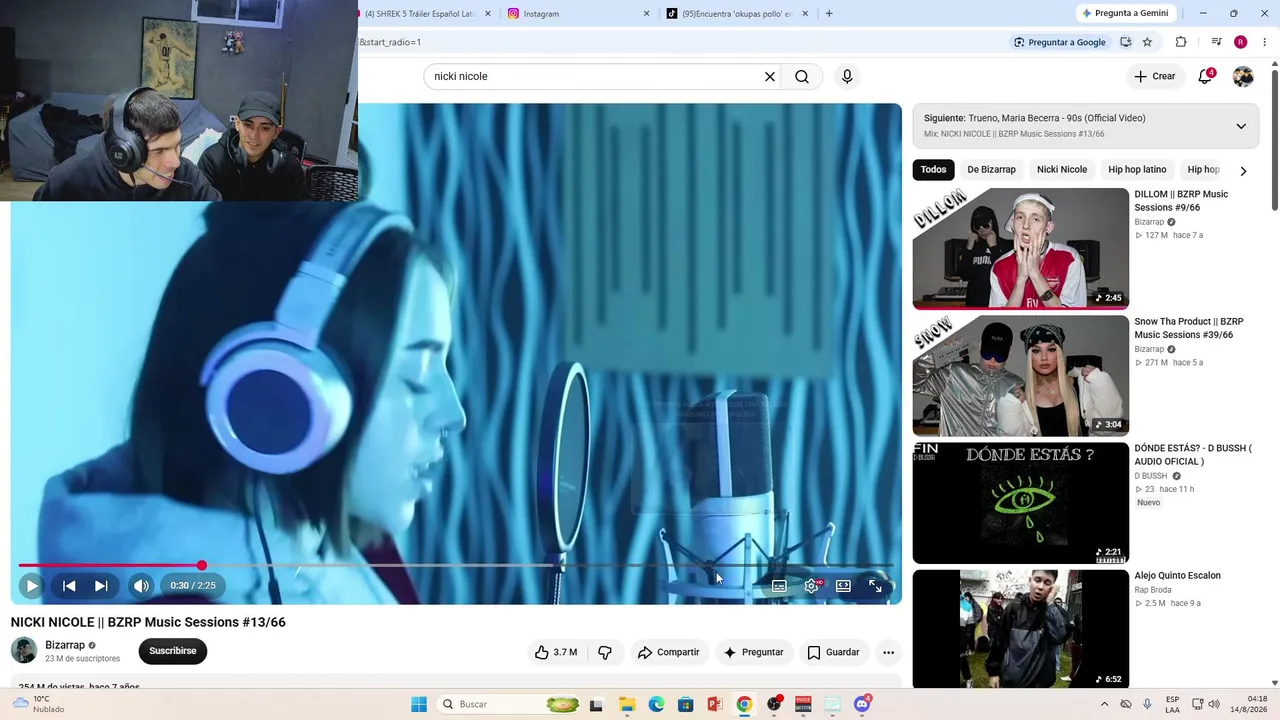
Task: Open the 'Alejo Quinto Escalon' video title
Action: 1177,576
